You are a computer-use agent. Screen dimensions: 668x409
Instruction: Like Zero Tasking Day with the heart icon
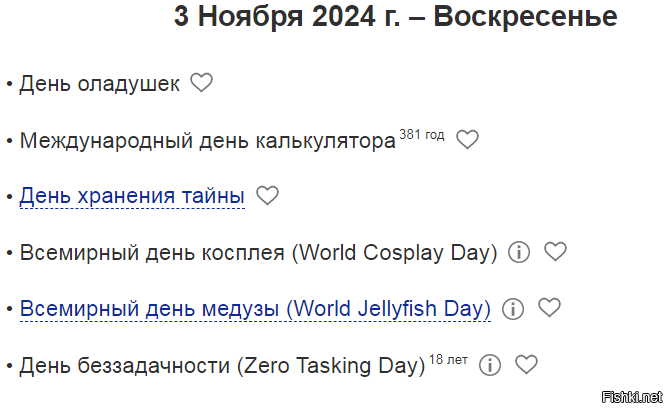point(527,364)
